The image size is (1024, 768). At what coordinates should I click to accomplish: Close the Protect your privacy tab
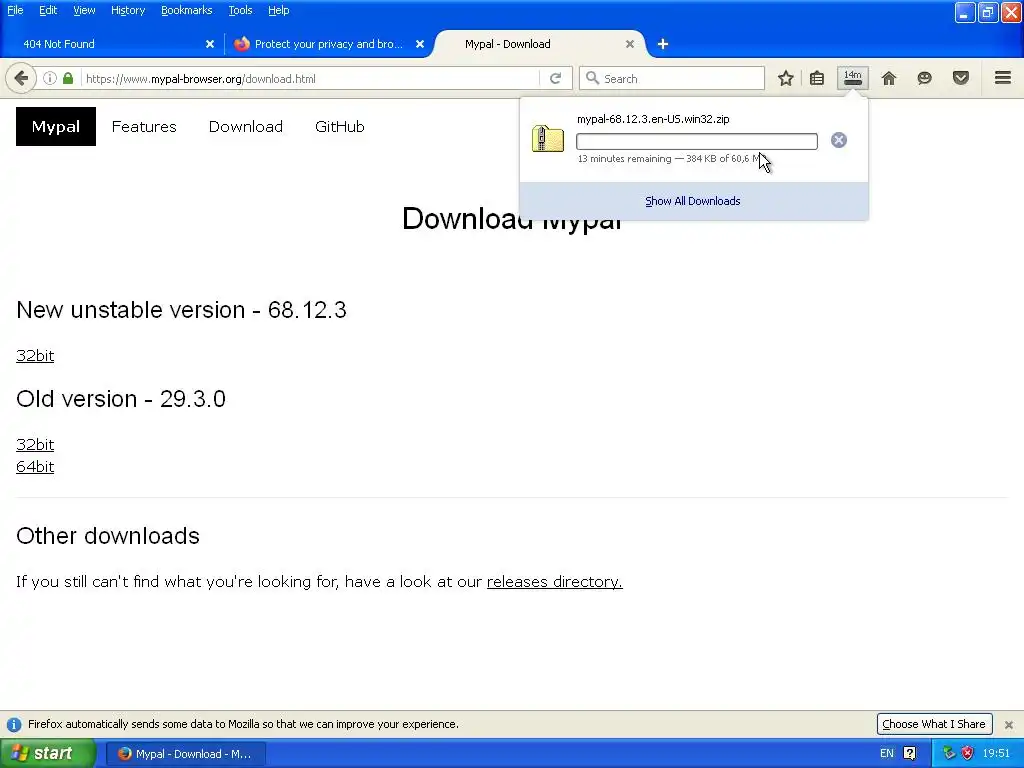coord(420,44)
